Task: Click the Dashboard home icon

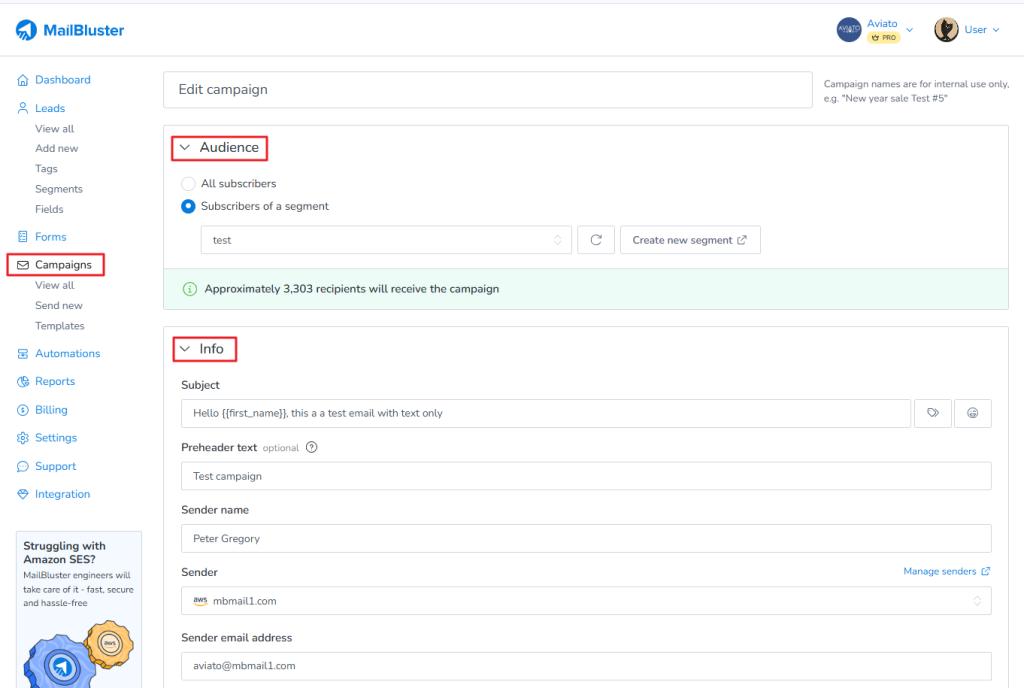Action: click(x=23, y=80)
